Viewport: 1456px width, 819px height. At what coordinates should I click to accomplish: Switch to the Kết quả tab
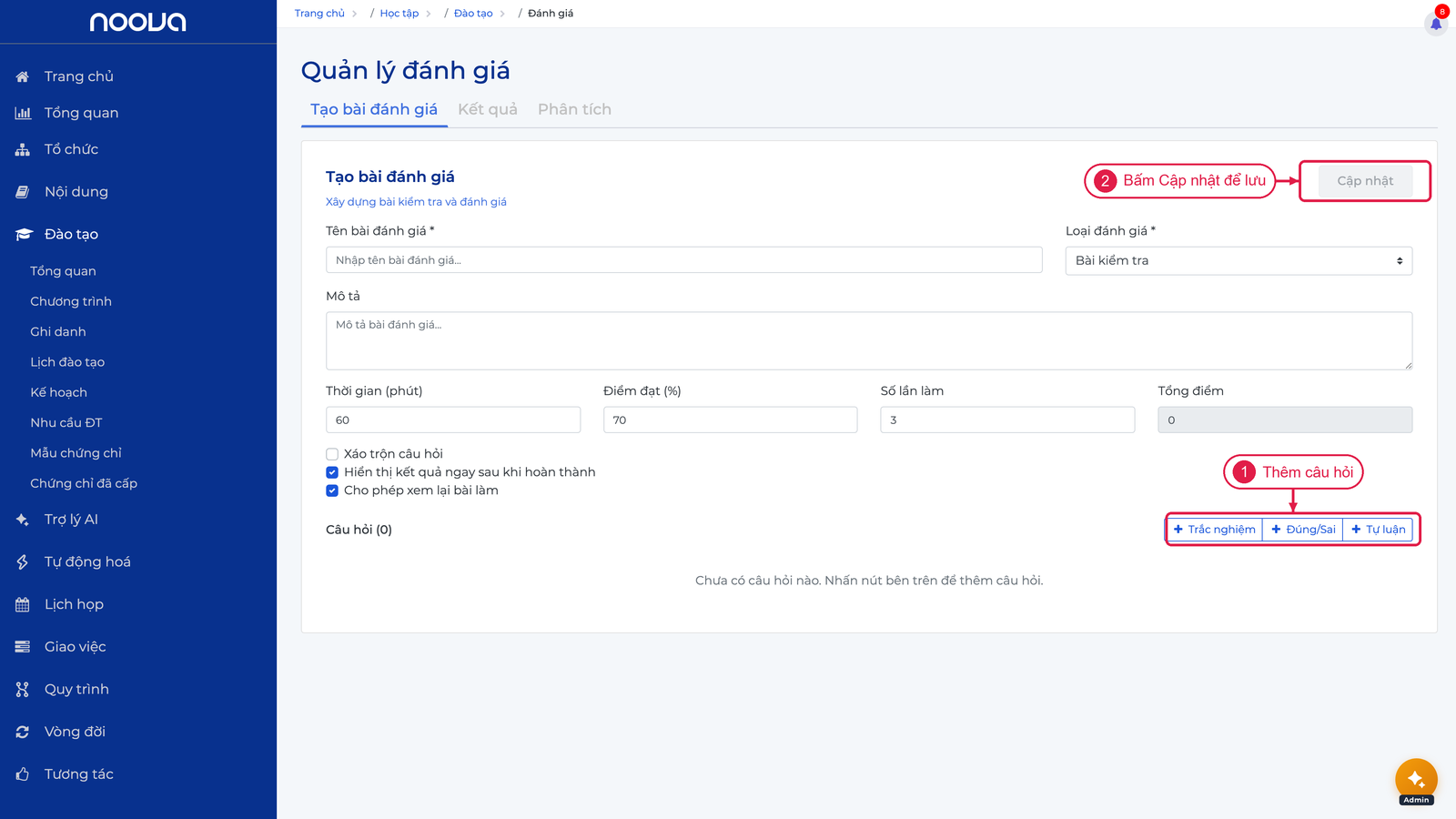(488, 109)
